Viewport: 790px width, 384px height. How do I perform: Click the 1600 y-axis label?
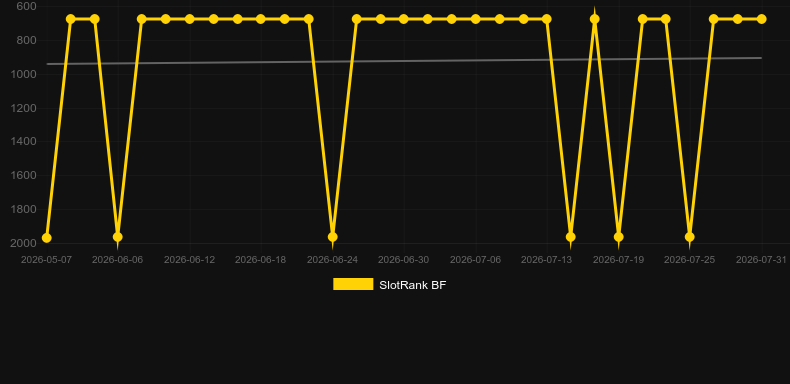point(24,175)
